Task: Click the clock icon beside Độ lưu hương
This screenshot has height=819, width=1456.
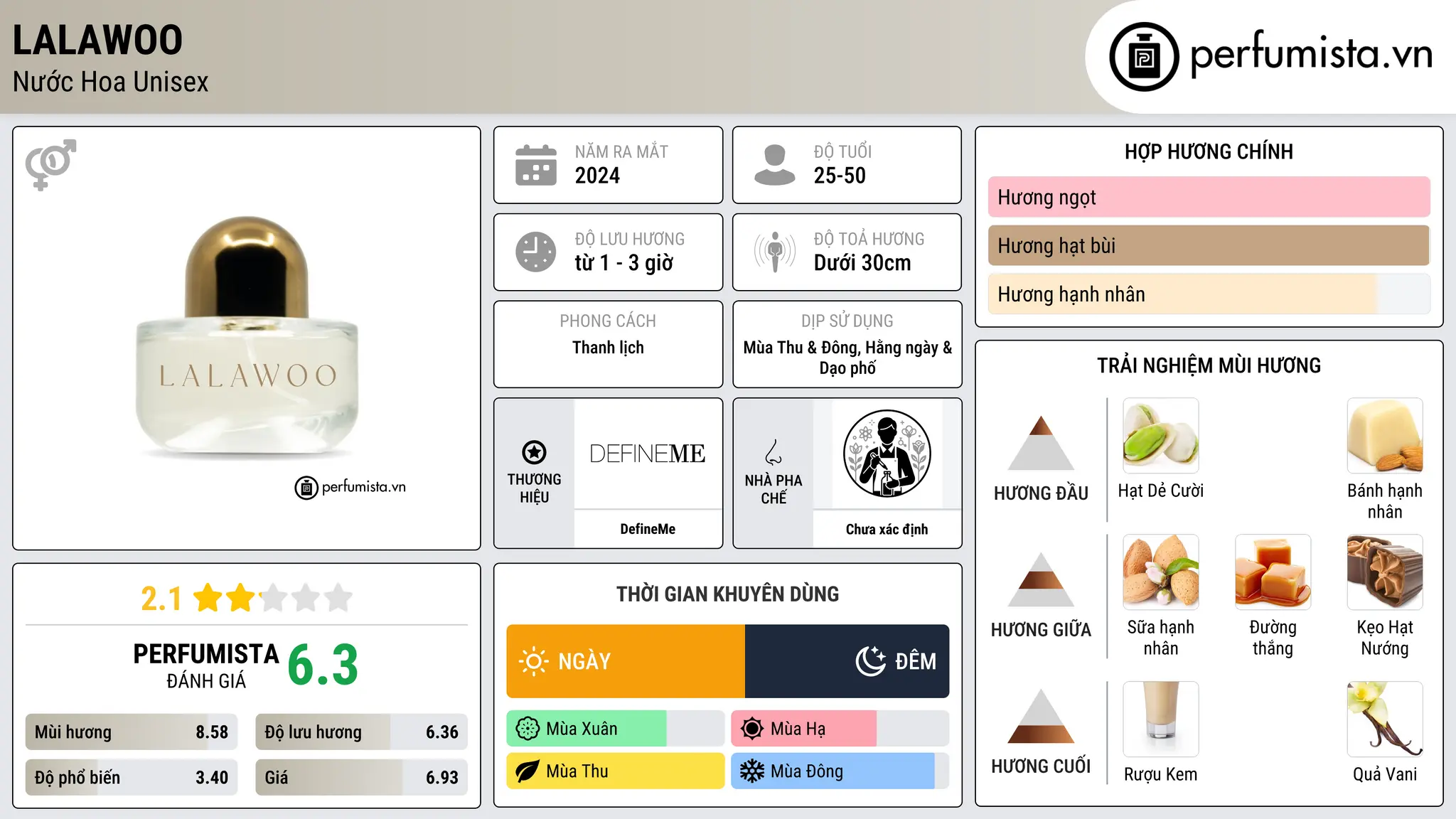Action: click(536, 252)
